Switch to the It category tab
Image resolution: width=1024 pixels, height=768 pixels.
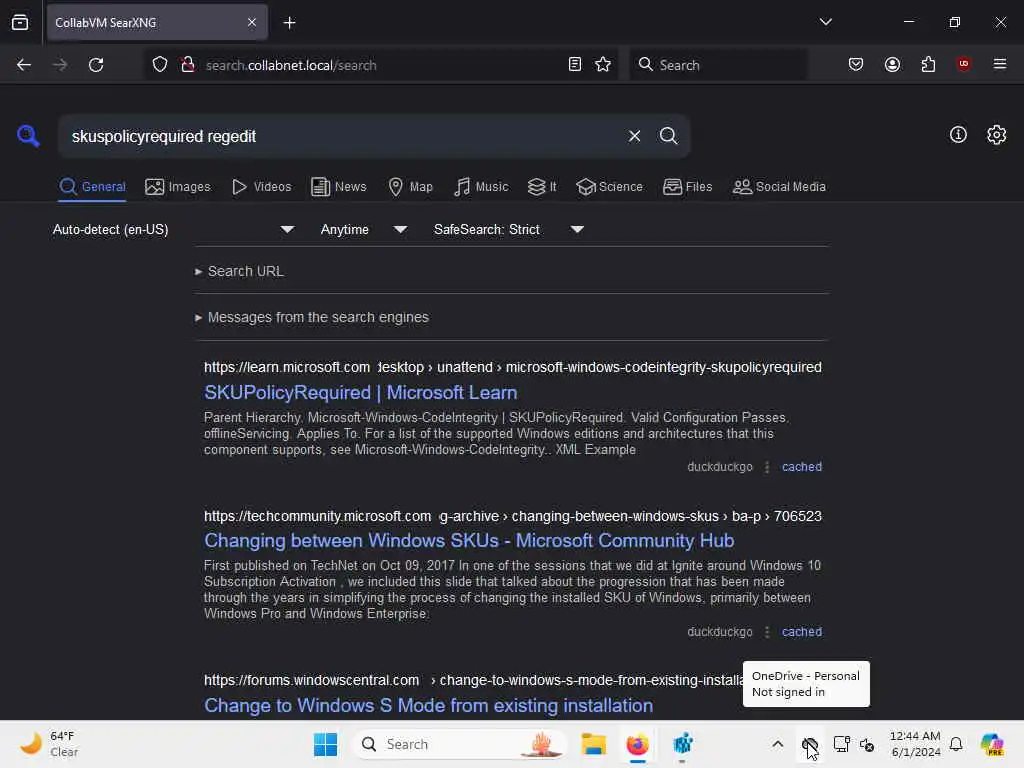[542, 187]
